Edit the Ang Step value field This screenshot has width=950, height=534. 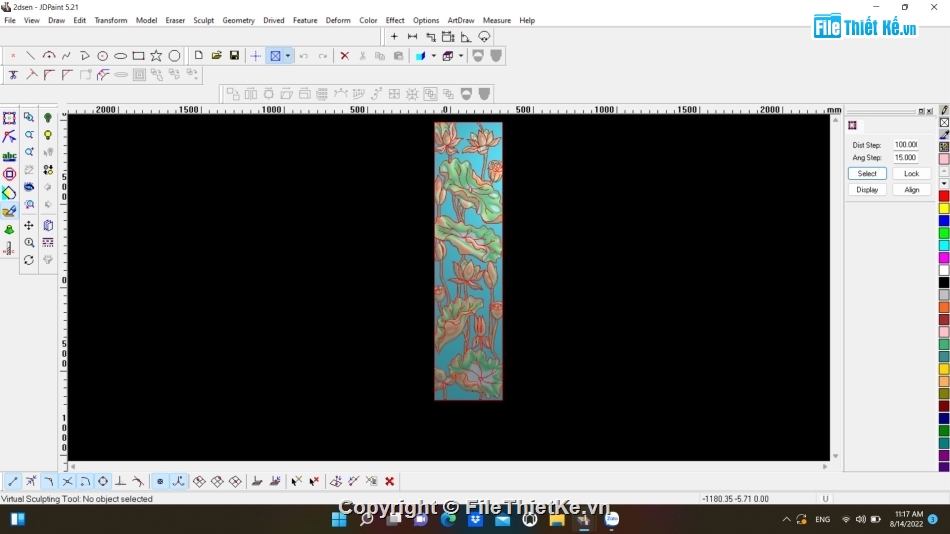pyautogui.click(x=906, y=158)
